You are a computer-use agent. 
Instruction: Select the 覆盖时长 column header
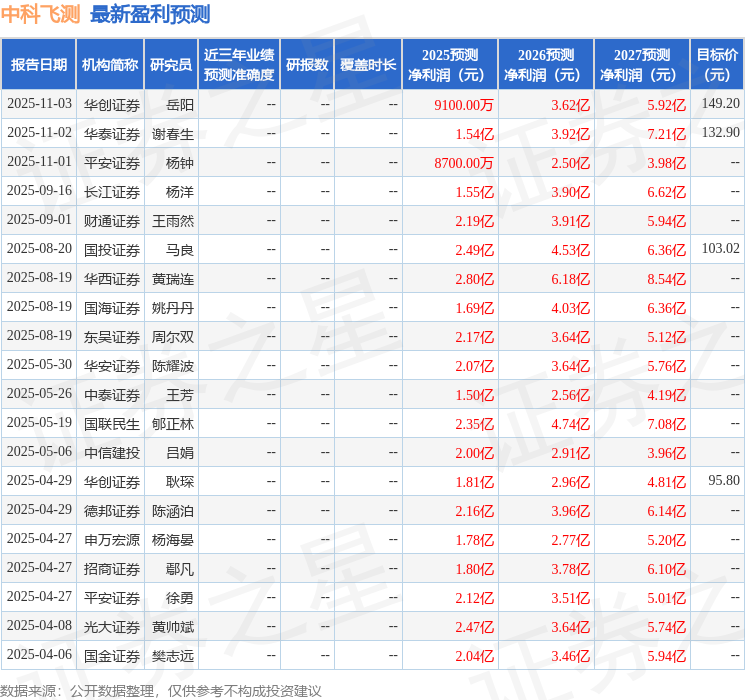coord(368,65)
